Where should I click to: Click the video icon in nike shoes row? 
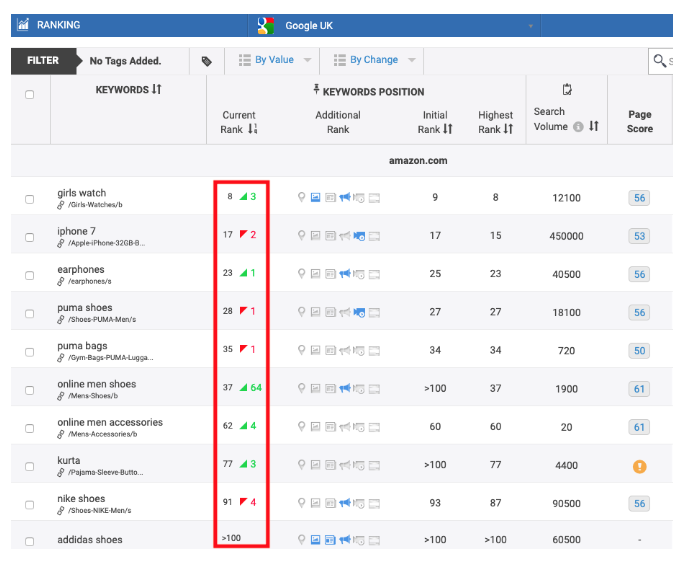(359, 503)
